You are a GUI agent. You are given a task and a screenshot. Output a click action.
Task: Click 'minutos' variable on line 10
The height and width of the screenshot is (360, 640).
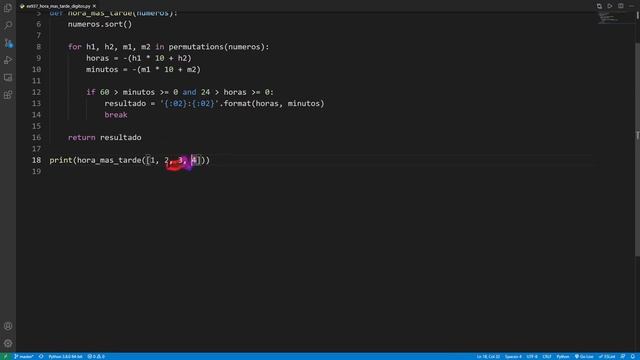pyautogui.click(x=102, y=70)
